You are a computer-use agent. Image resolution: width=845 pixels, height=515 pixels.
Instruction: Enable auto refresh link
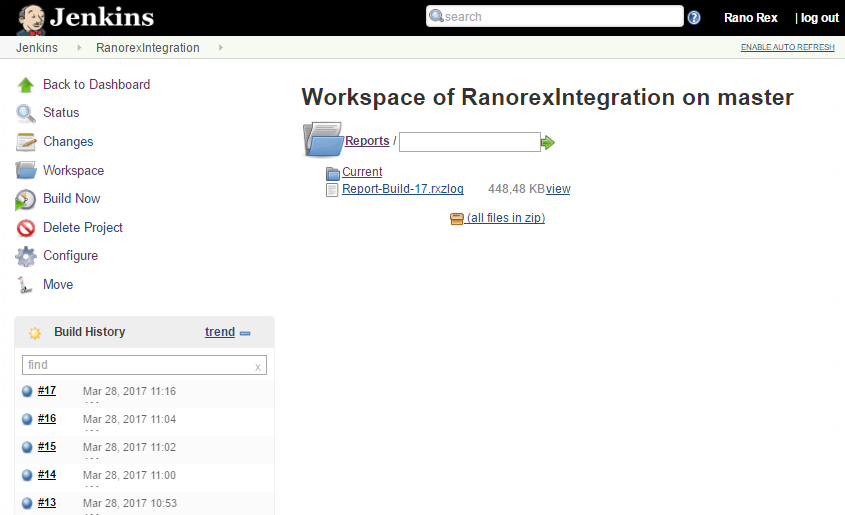click(x=787, y=47)
